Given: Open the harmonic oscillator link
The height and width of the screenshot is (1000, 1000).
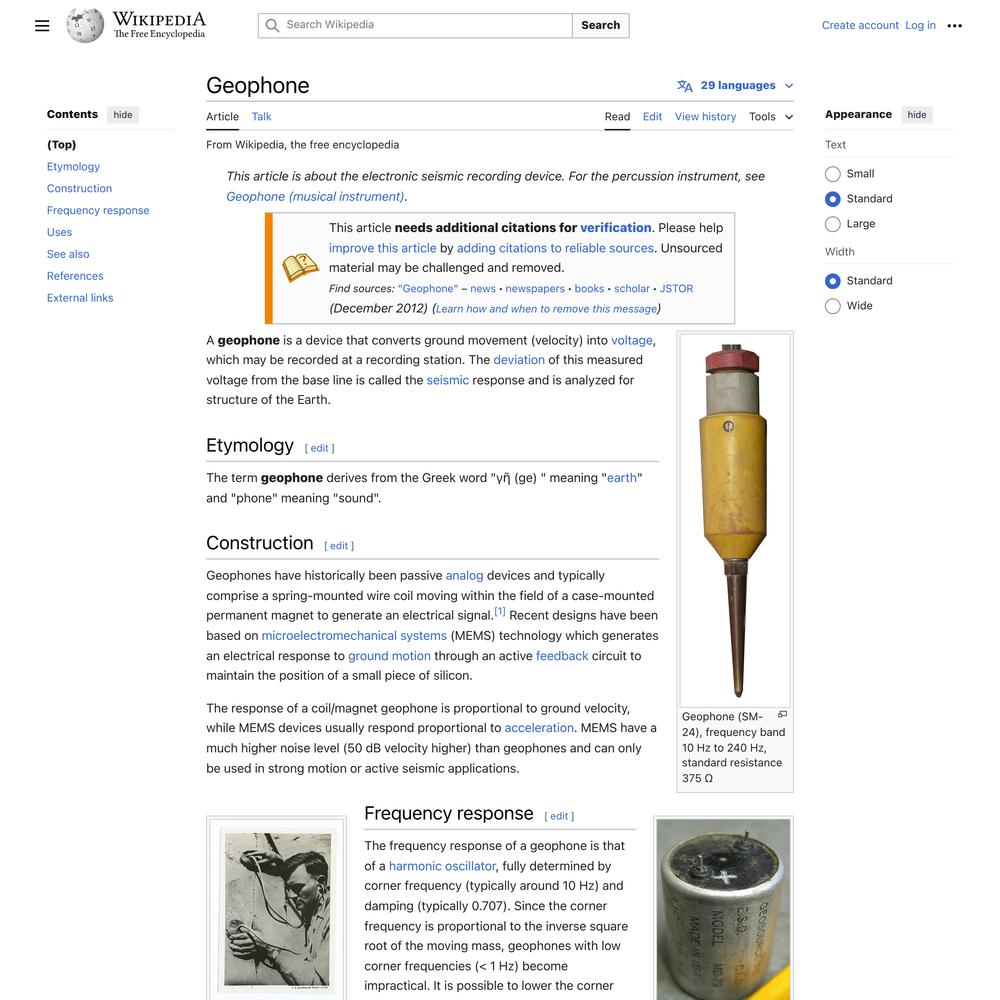Looking at the screenshot, I should point(442,866).
